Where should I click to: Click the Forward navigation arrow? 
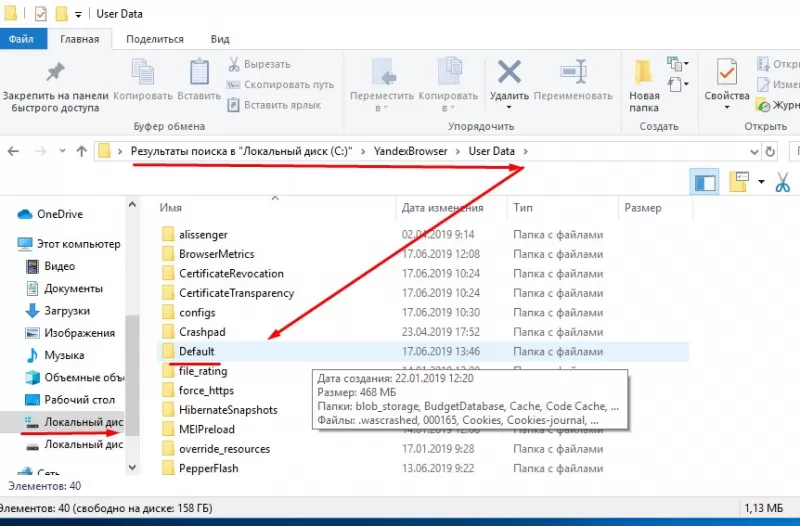pyautogui.click(x=41, y=151)
